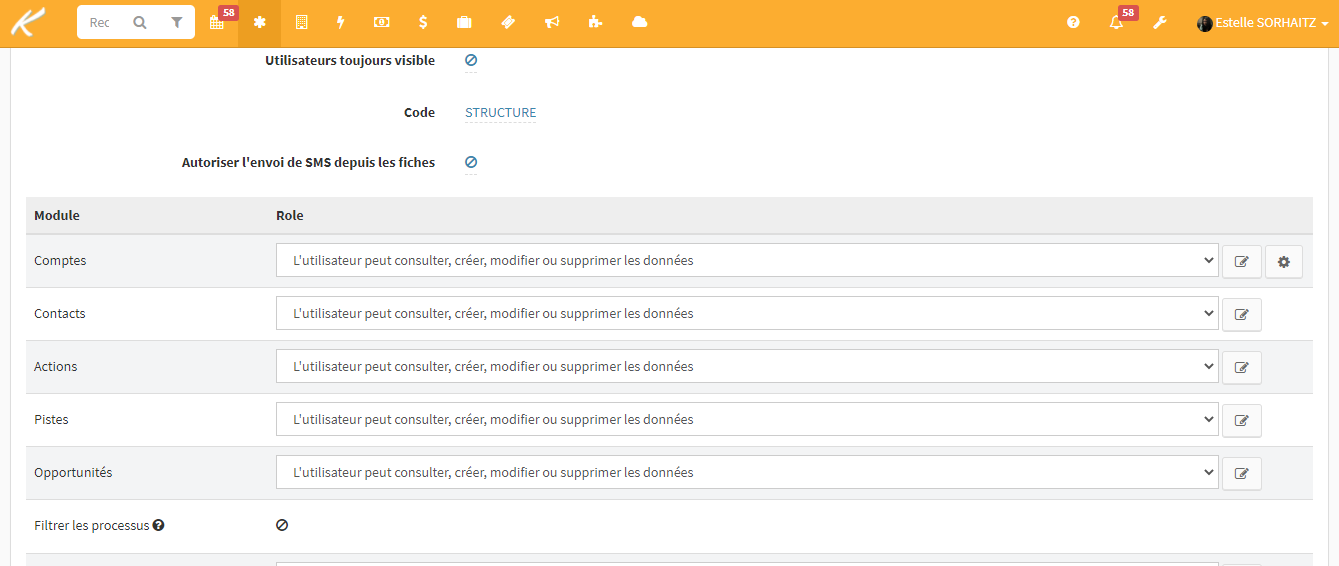The image size is (1339, 566).
Task: Open the cloud icon in the navbar
Action: coord(640,22)
